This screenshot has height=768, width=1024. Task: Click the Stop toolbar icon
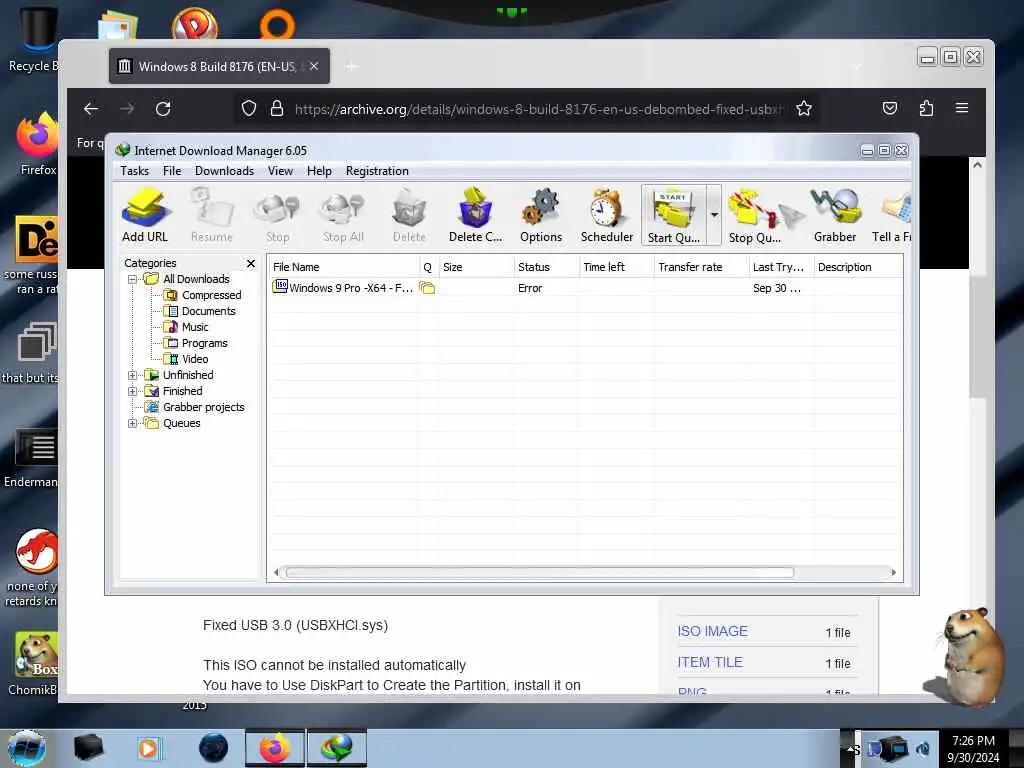(278, 216)
